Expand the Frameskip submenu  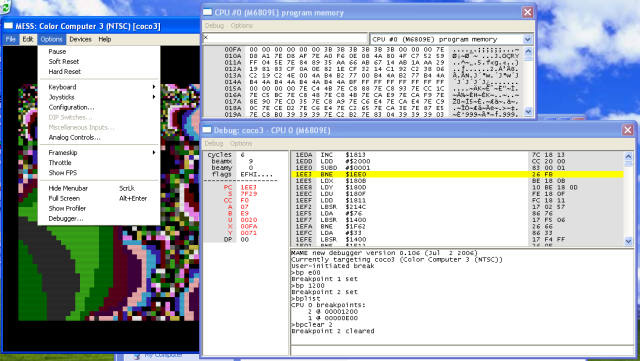(x=98, y=153)
